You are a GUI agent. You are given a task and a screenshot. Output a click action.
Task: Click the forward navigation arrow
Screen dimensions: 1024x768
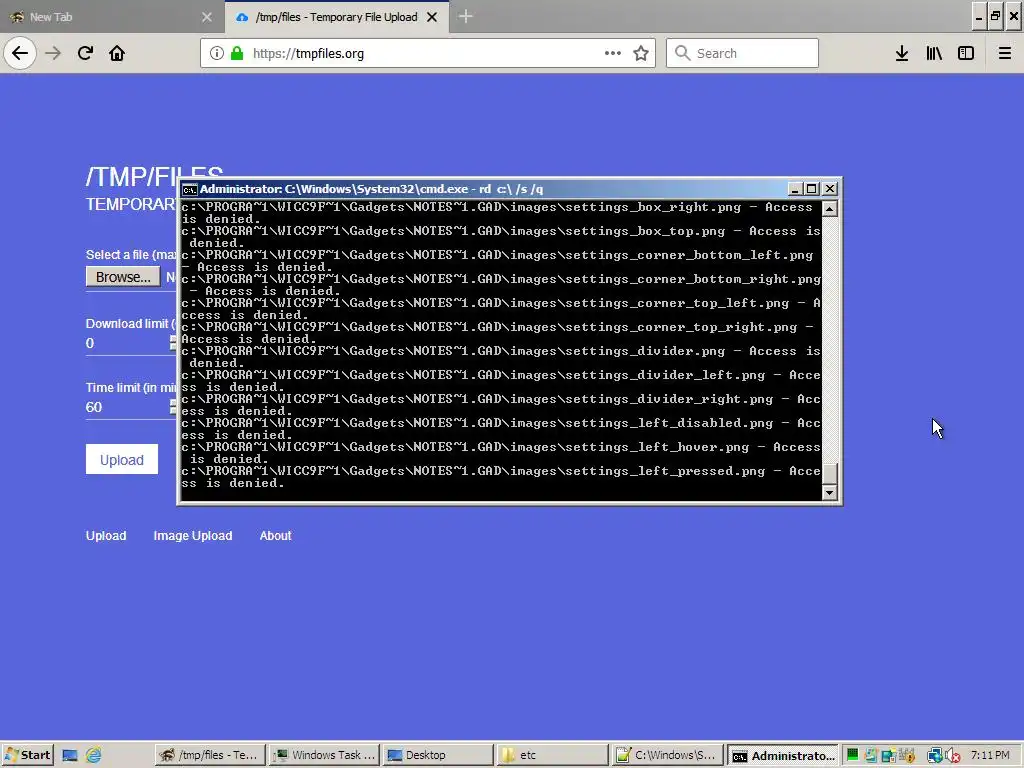[53, 53]
